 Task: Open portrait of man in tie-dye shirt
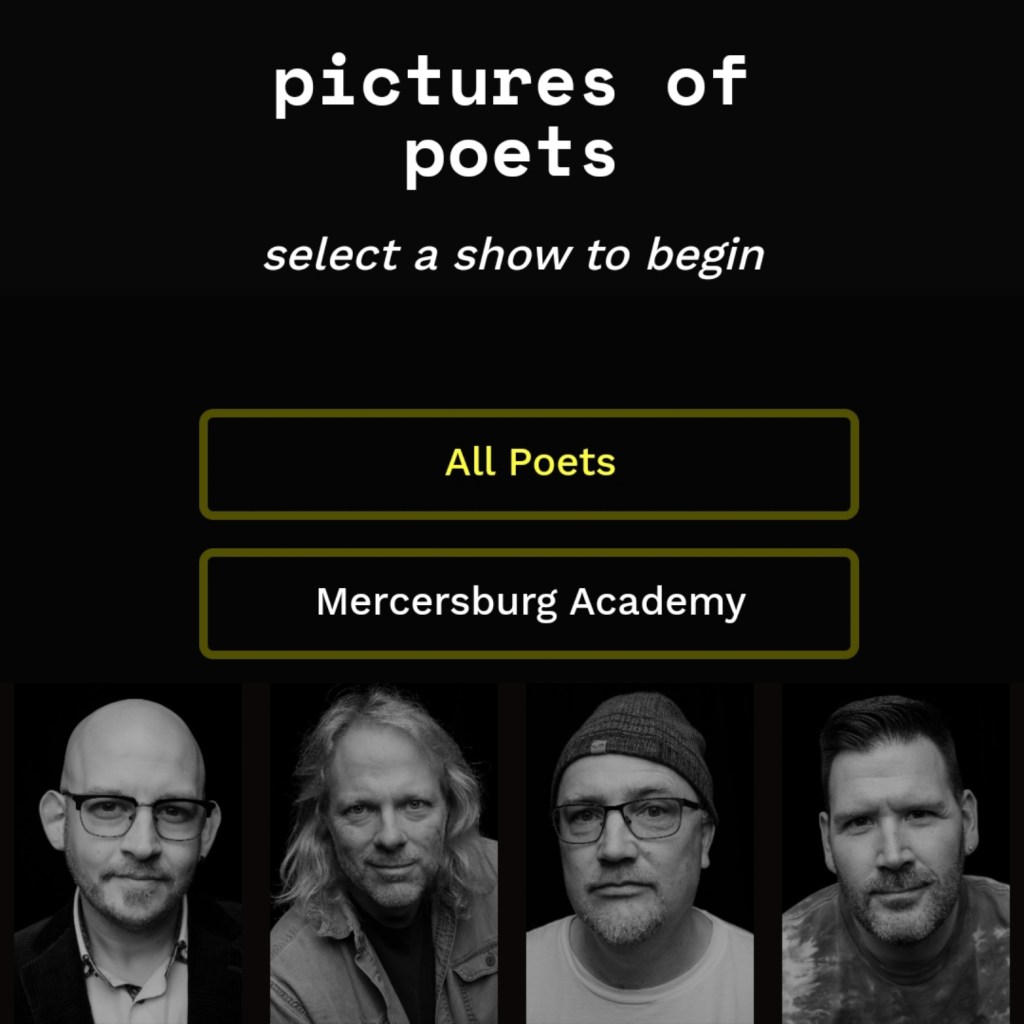click(896, 854)
